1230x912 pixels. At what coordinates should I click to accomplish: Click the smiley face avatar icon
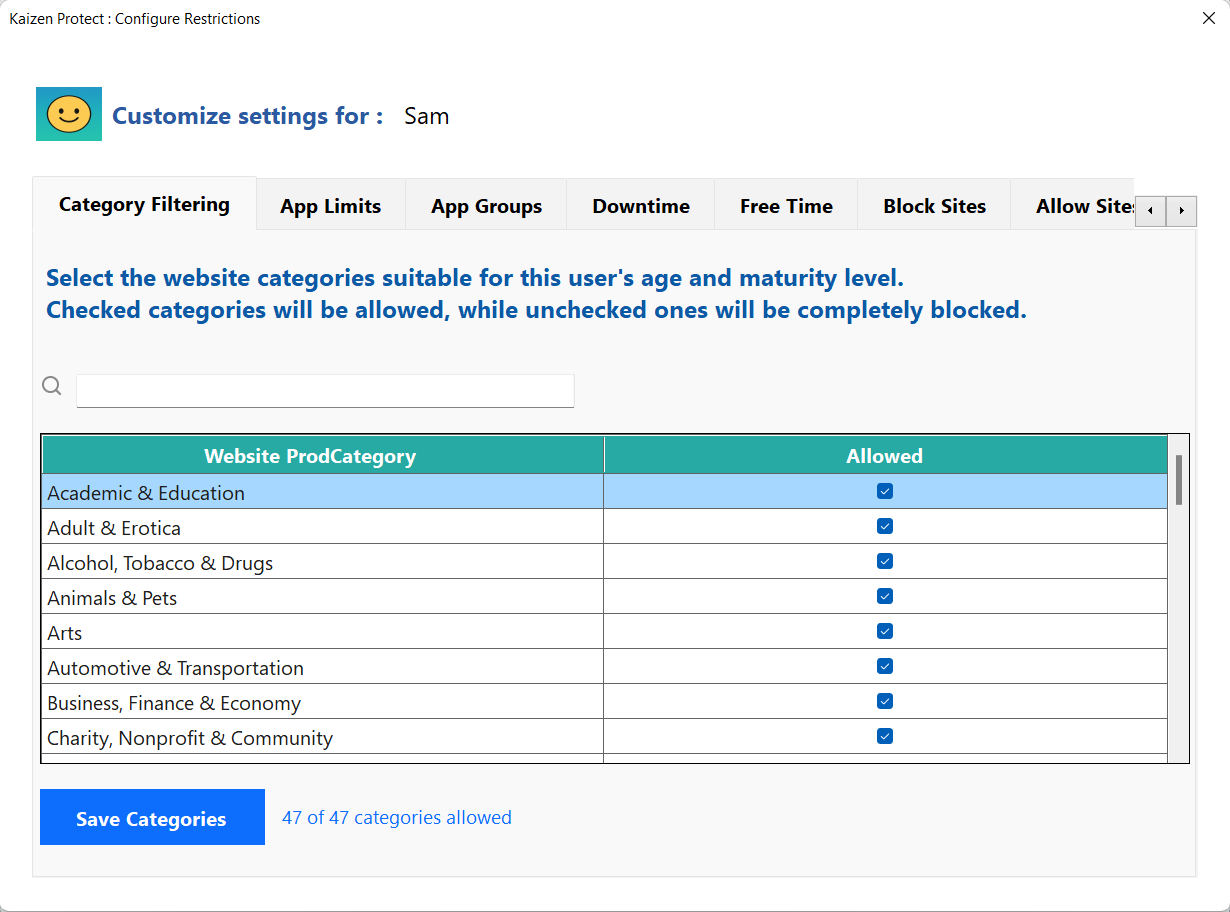tap(68, 113)
